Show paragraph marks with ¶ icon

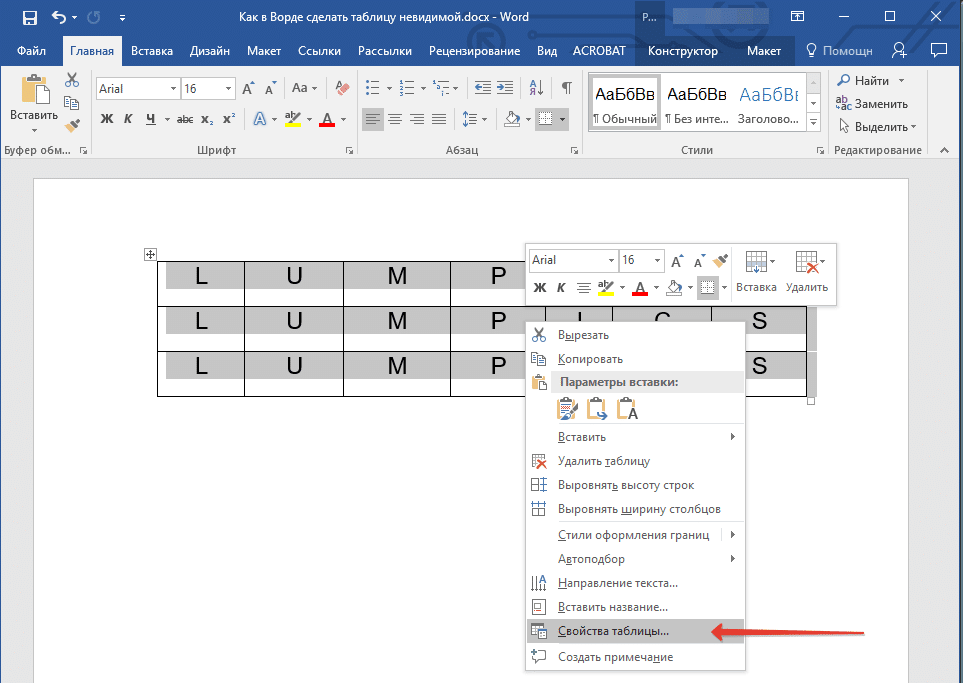pos(567,87)
